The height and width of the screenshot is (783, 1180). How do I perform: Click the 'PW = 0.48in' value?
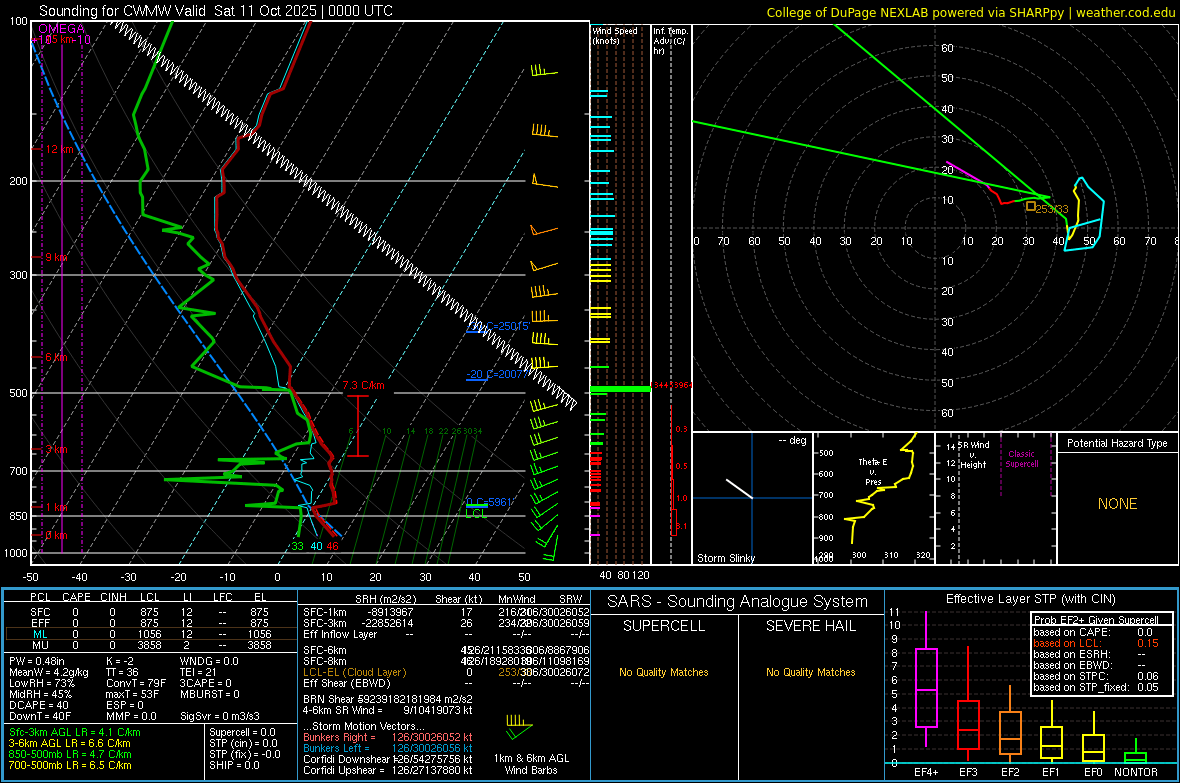pos(37,661)
